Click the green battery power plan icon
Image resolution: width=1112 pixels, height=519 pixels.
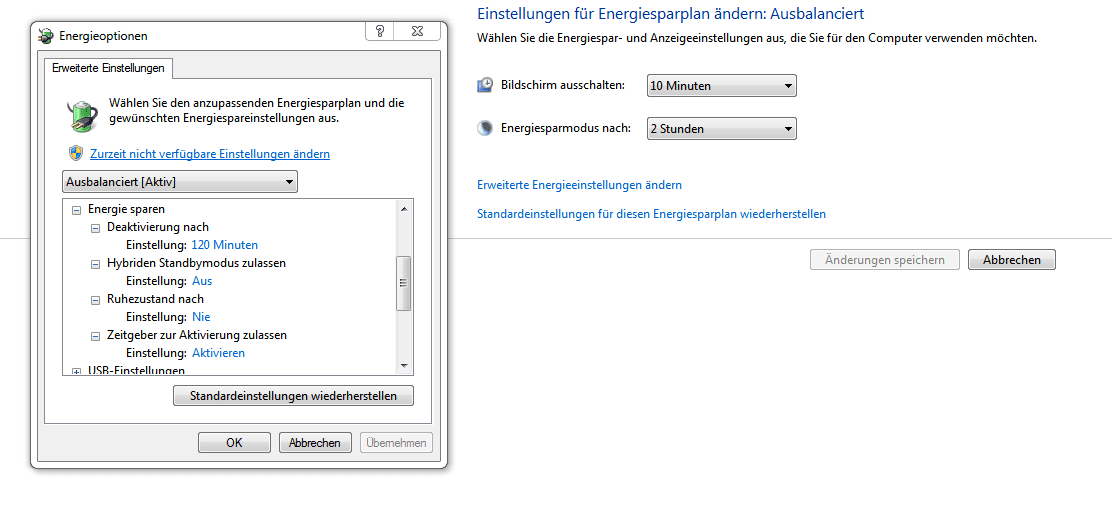coord(82,116)
